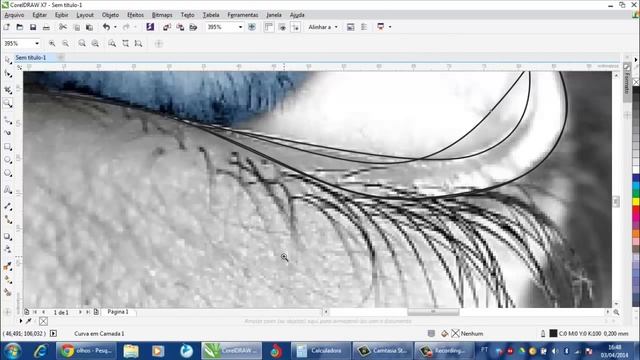Viewport: 640px width, 360px height.
Task: Select the Interactive Fill tool
Action: [7, 280]
